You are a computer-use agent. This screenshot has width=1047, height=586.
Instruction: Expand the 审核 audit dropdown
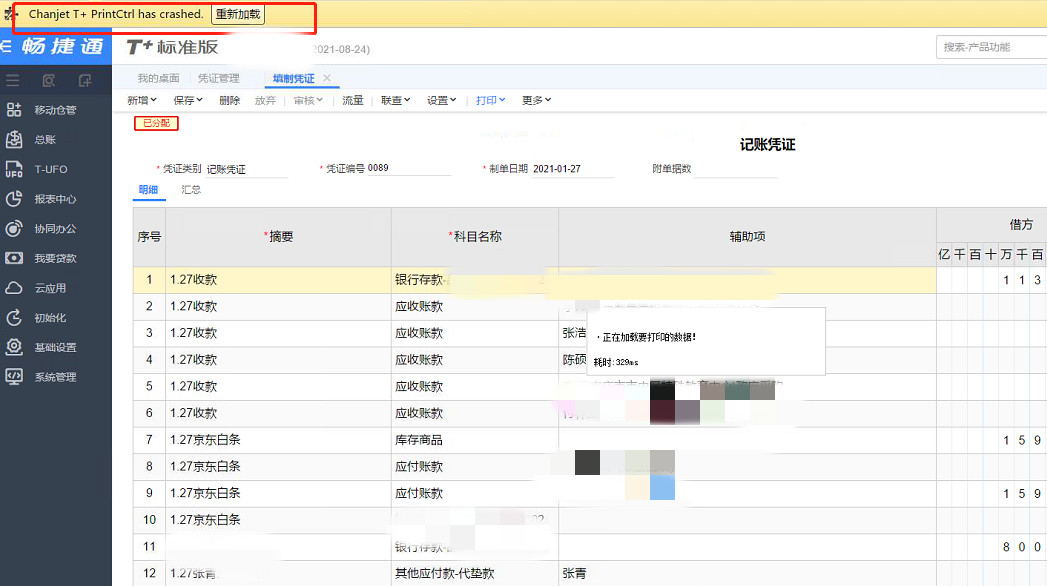pos(308,100)
